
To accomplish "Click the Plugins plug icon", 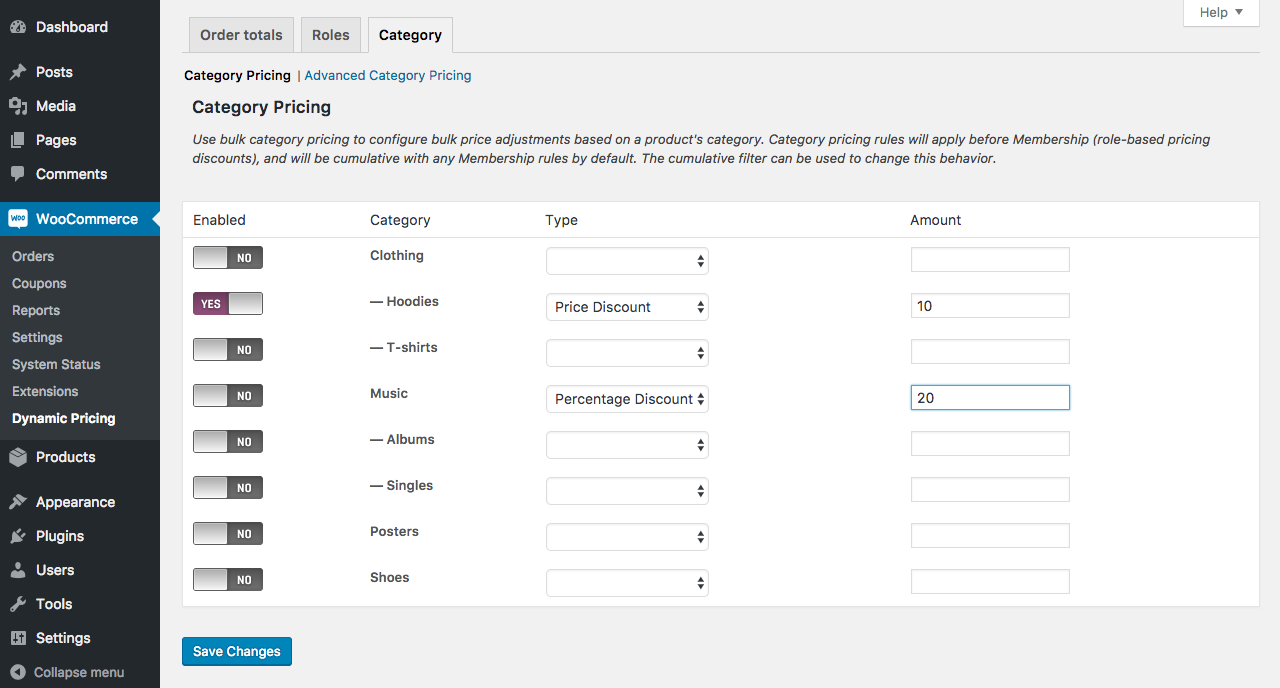I will [18, 536].
